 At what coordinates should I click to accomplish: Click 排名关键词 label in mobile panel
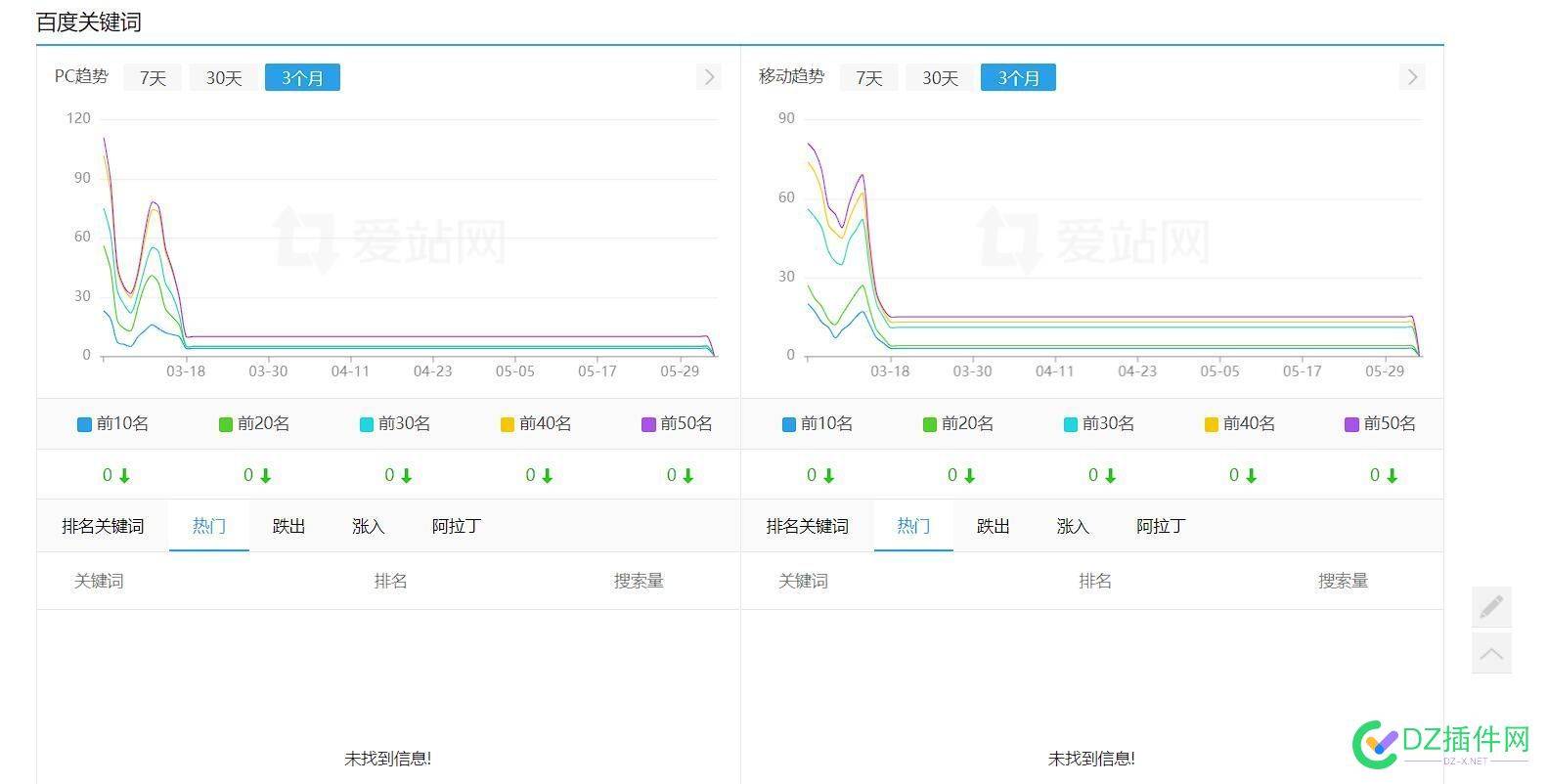coord(807,526)
